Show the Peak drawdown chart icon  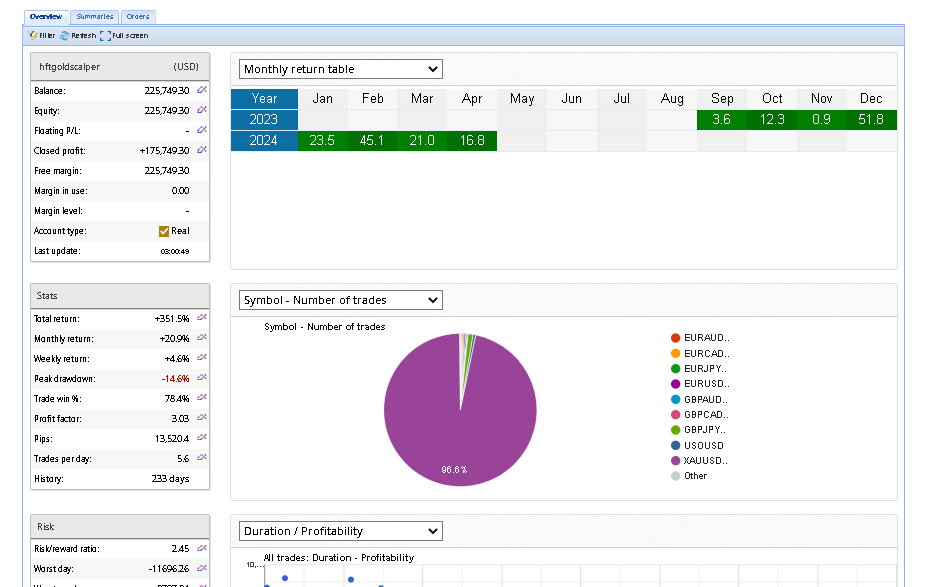[x=201, y=377]
